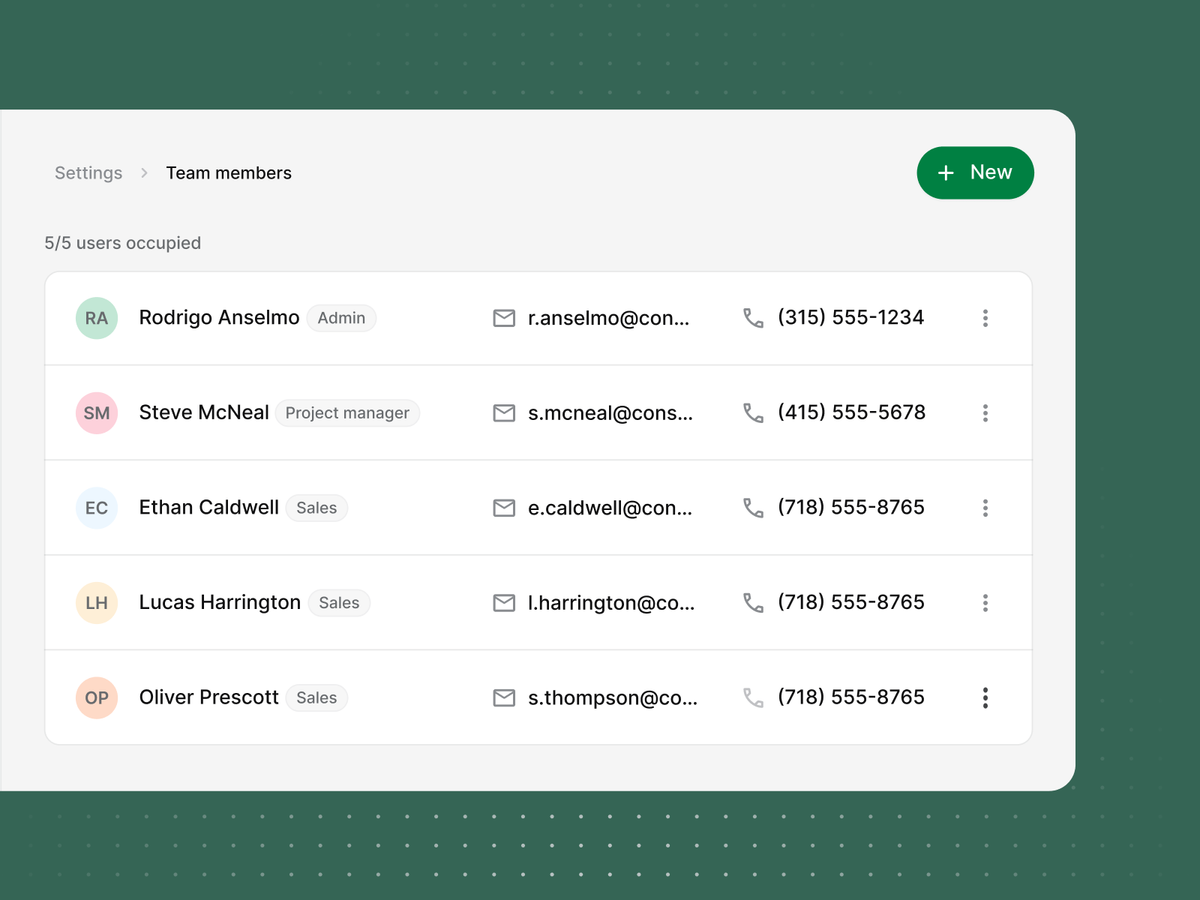Click the yellow LH avatar

click(97, 603)
